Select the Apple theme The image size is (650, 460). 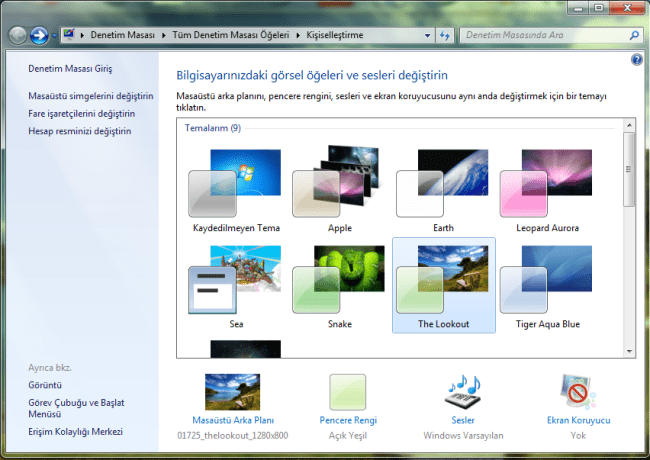coord(340,189)
